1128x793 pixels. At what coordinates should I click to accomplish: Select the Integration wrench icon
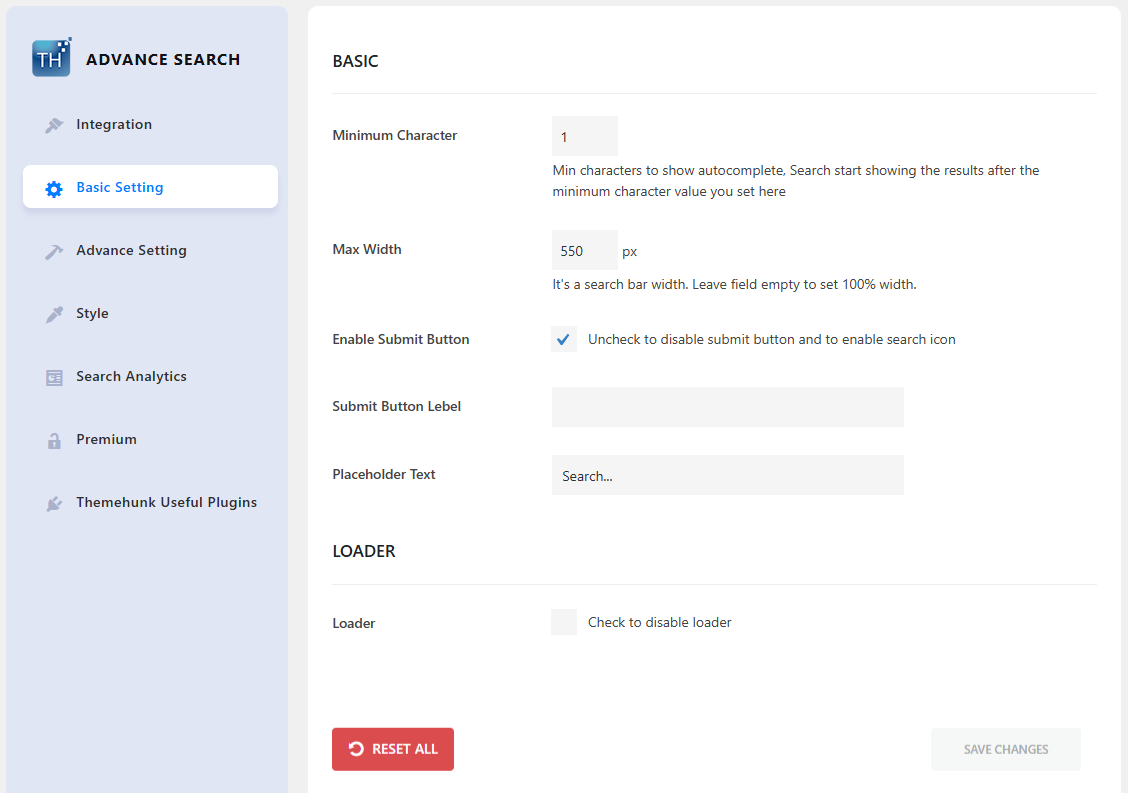point(54,124)
